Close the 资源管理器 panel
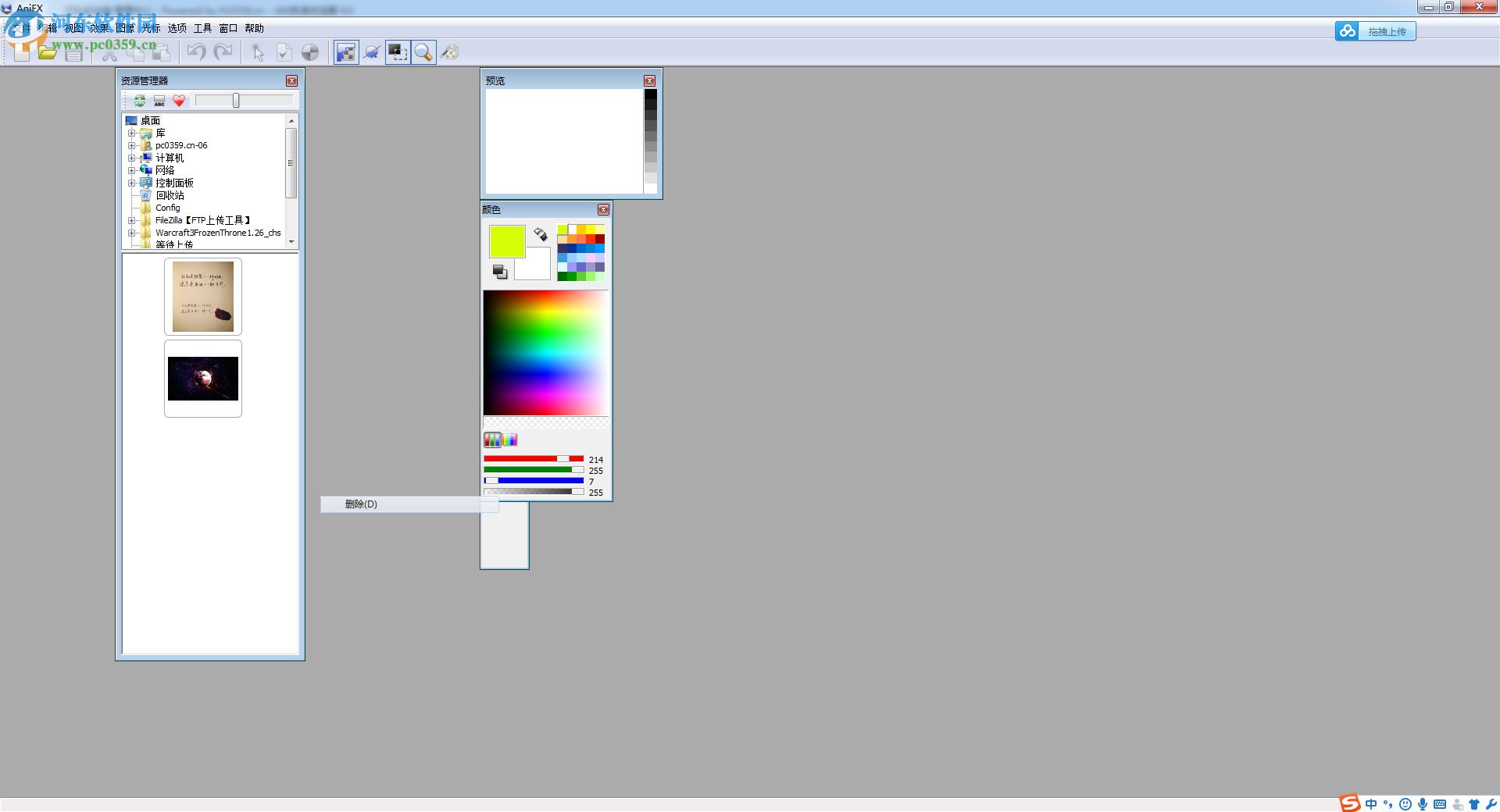This screenshot has width=1500, height=812. point(291,81)
